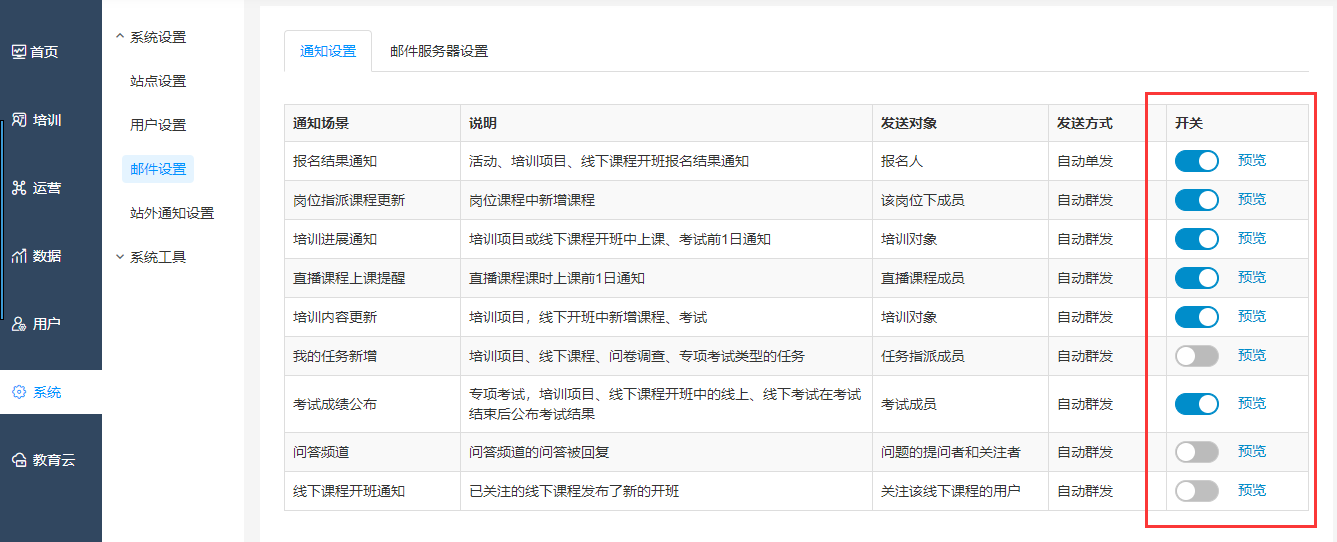The width and height of the screenshot is (1337, 542).
Task: Click the 运营 operations icon in sidebar
Action: click(x=19, y=188)
